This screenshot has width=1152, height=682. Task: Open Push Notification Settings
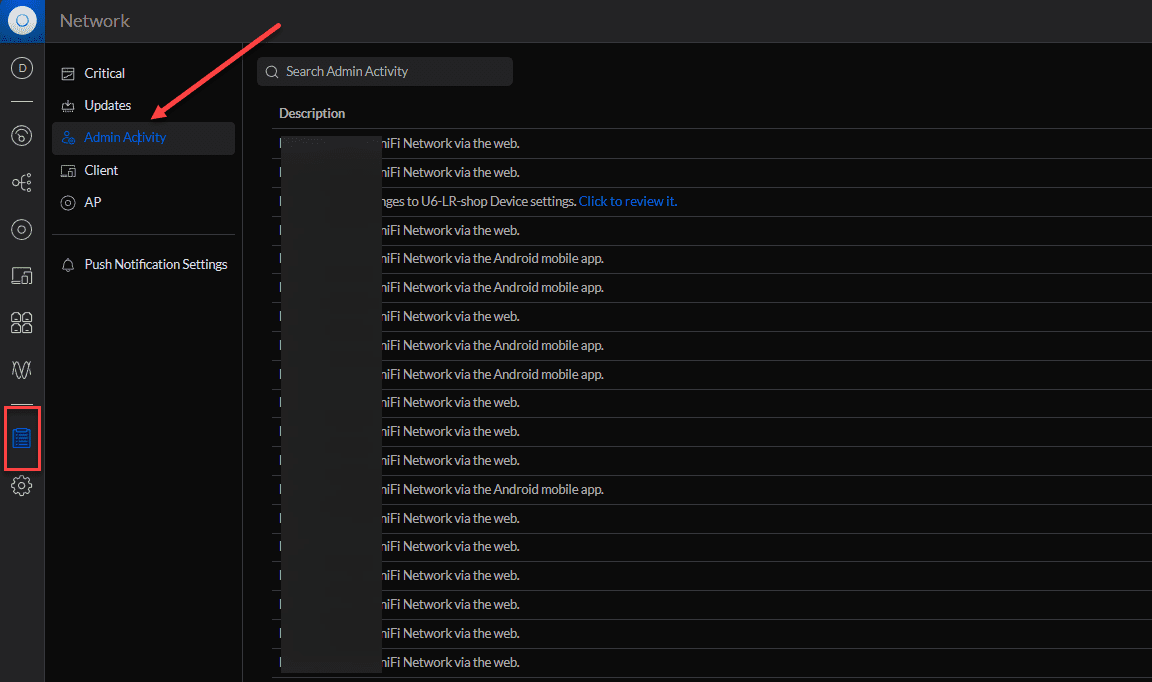[143, 265]
